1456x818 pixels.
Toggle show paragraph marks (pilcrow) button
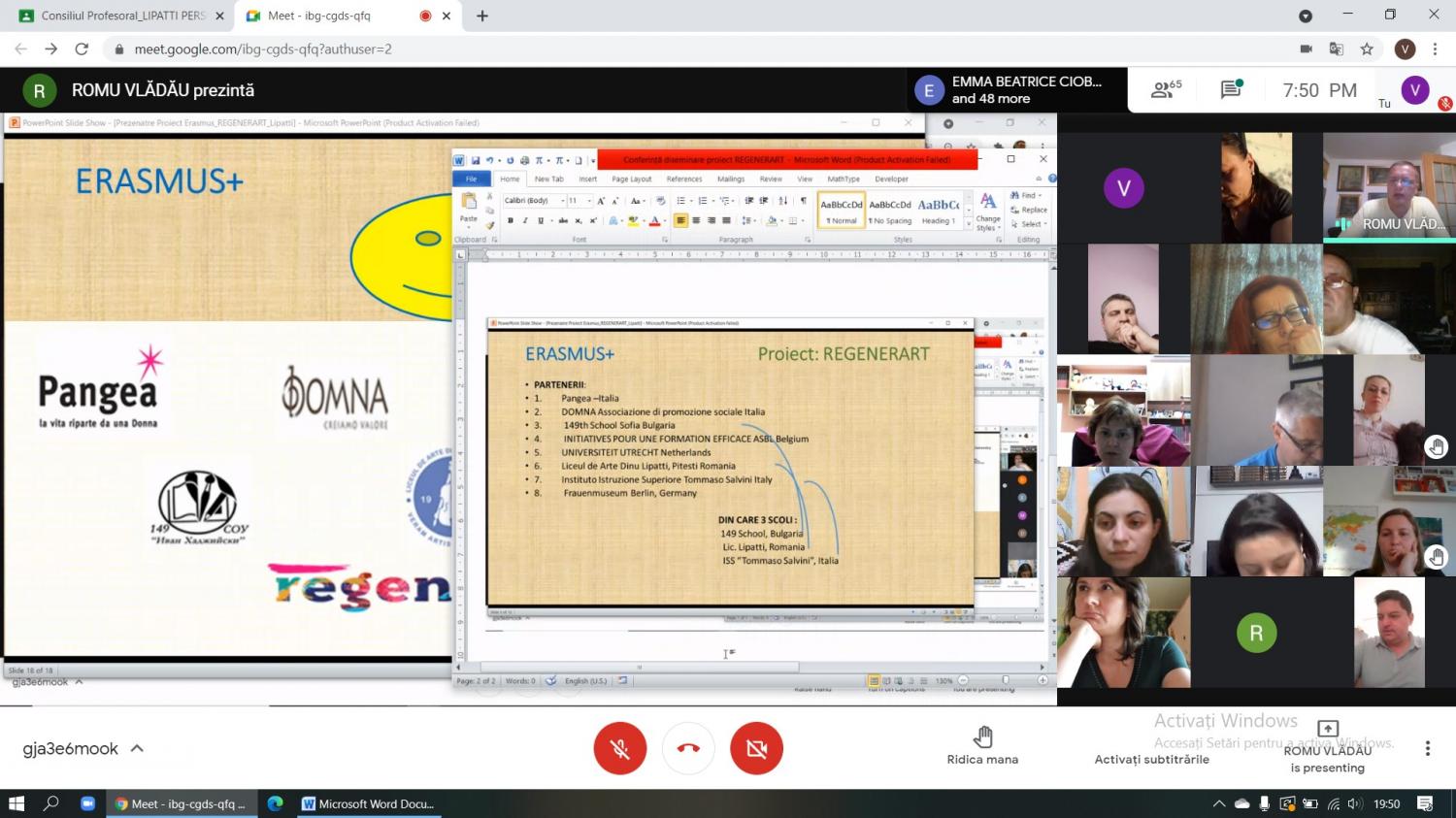coord(804,201)
